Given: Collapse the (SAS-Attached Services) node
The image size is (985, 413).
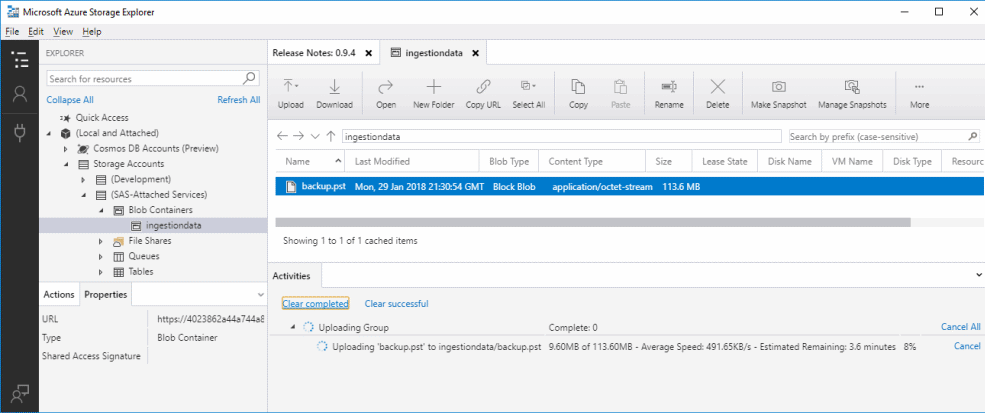Looking at the screenshot, I should coord(83,195).
